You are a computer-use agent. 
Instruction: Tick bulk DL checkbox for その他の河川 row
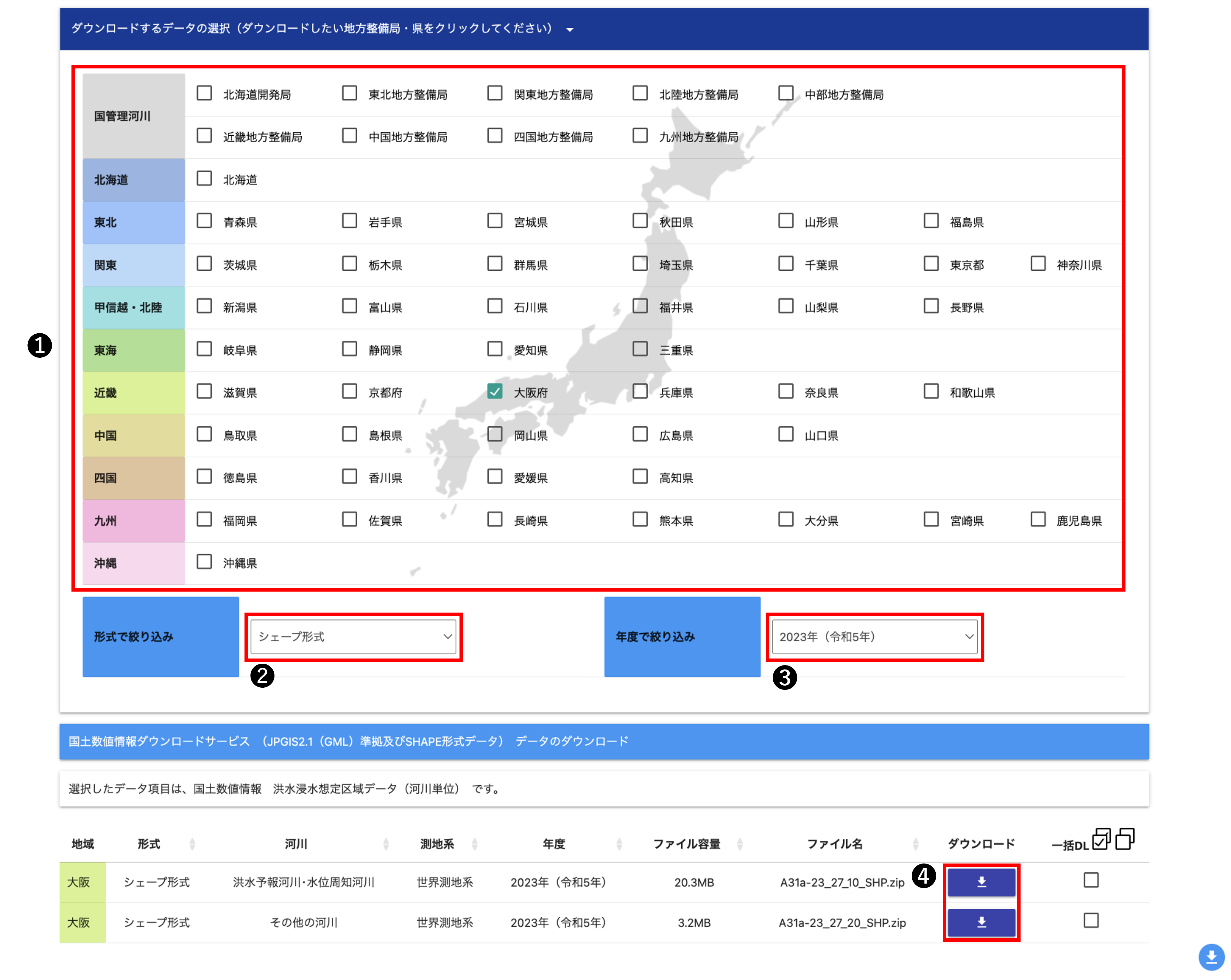pyautogui.click(x=1091, y=920)
